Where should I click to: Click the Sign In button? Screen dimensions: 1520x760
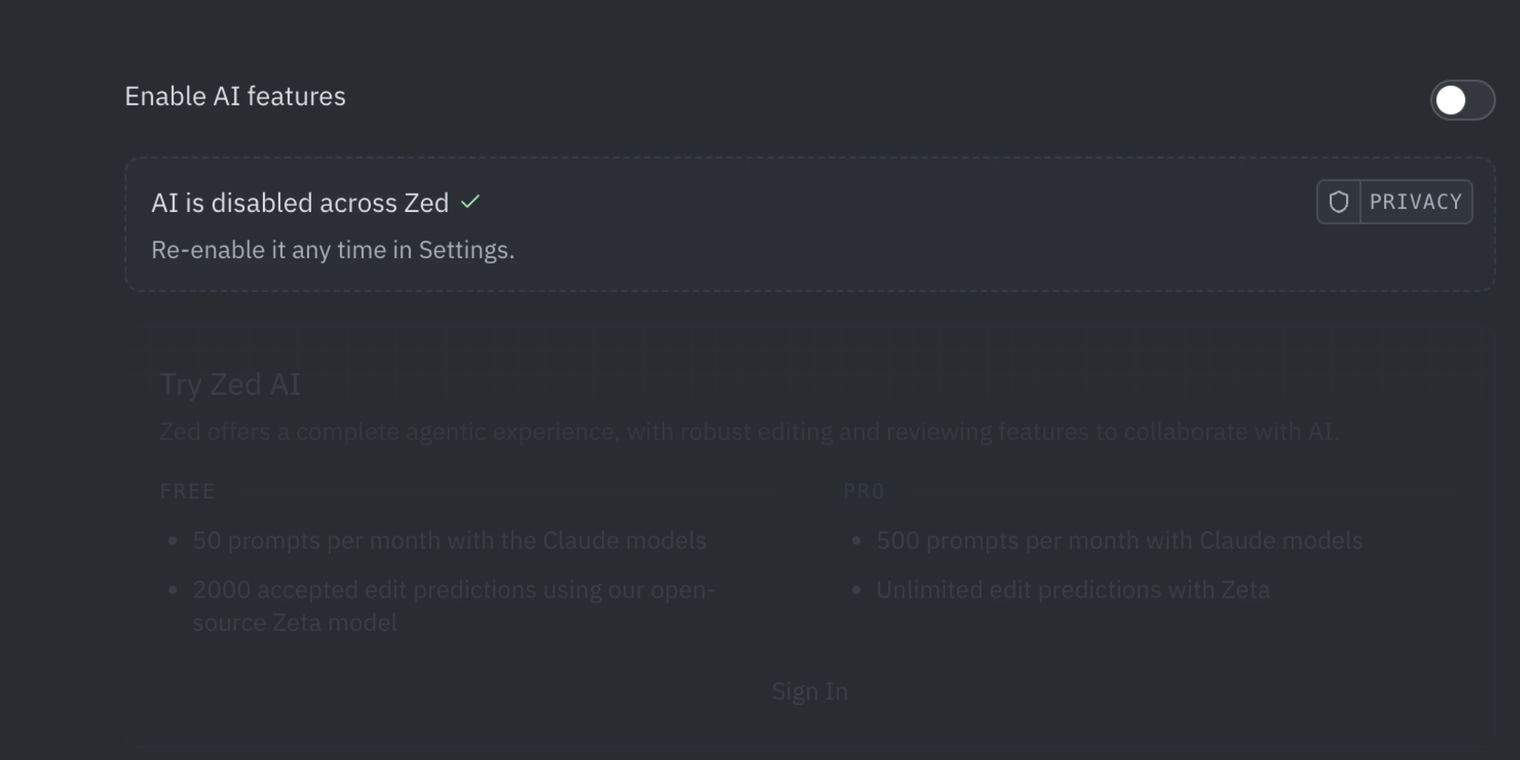810,690
